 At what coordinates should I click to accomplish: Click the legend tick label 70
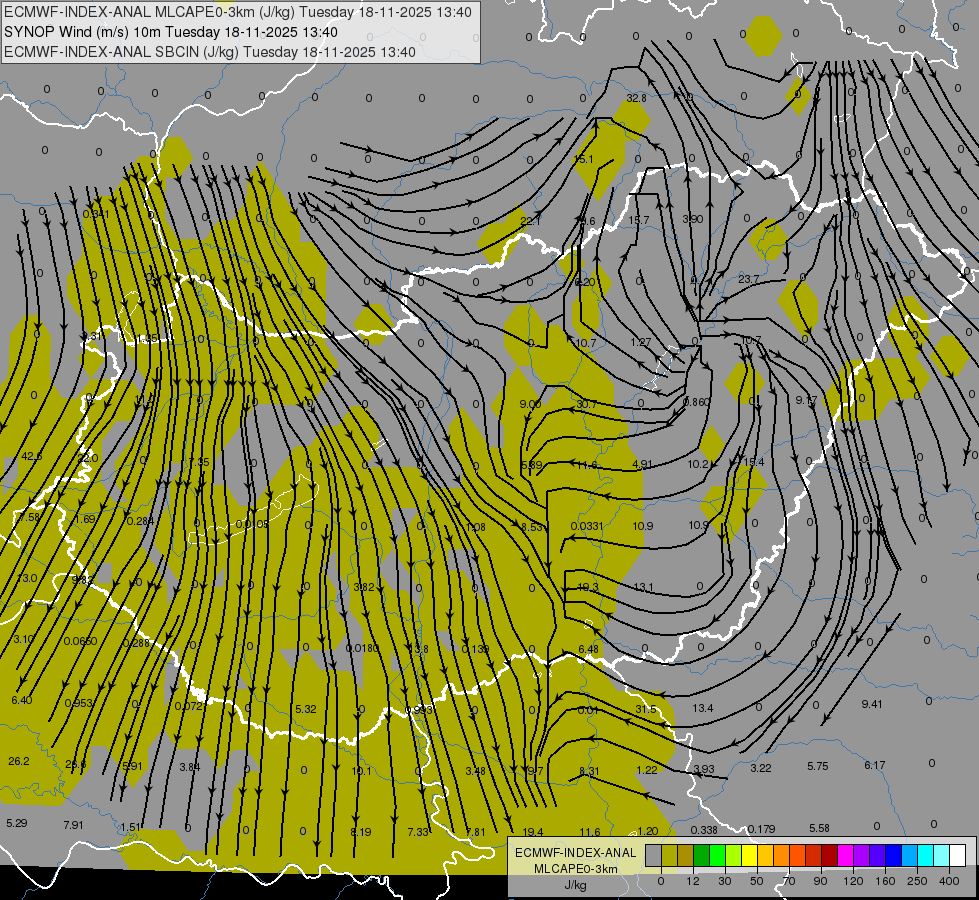(x=789, y=881)
